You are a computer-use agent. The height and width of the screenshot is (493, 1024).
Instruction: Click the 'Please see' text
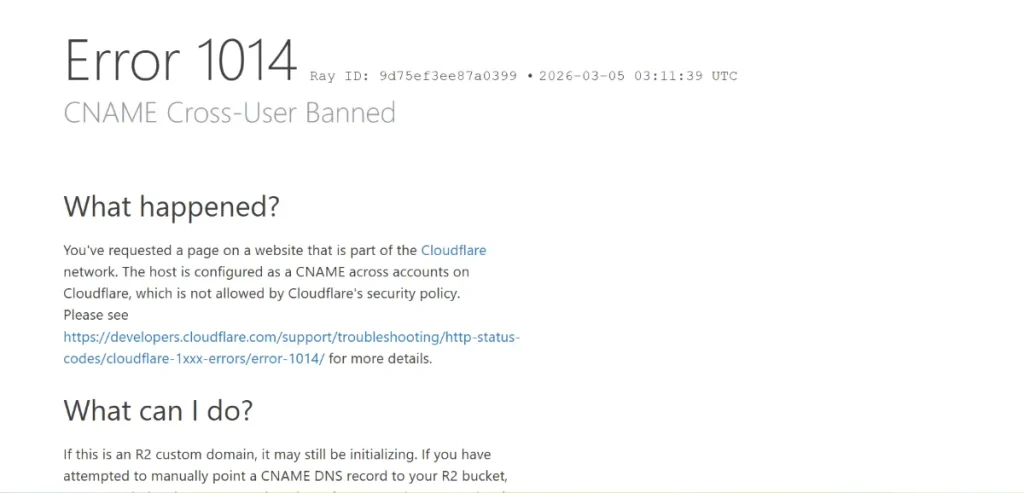click(96, 315)
